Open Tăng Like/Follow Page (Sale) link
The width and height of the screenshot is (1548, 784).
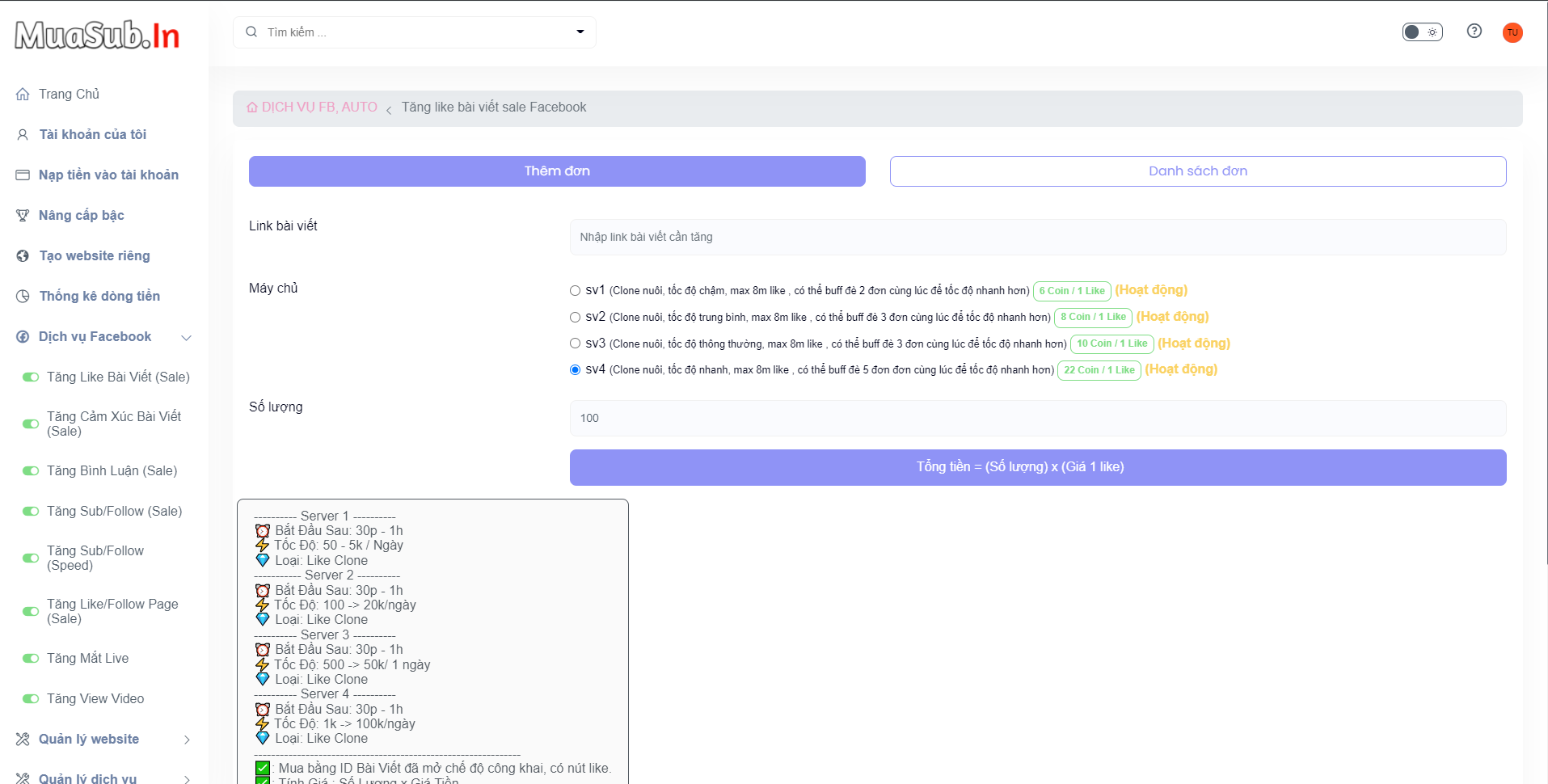coord(112,611)
